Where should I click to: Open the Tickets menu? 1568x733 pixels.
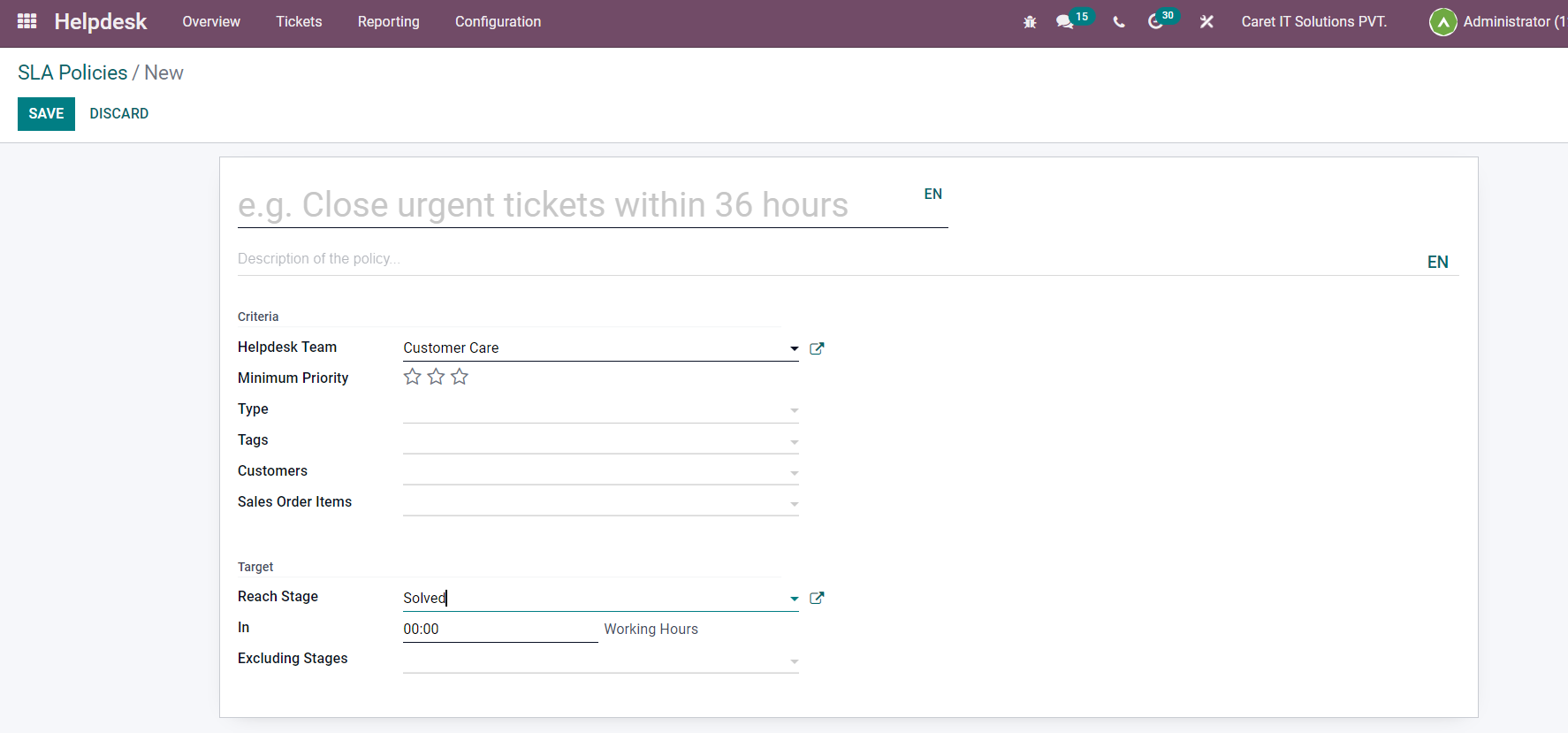point(299,22)
